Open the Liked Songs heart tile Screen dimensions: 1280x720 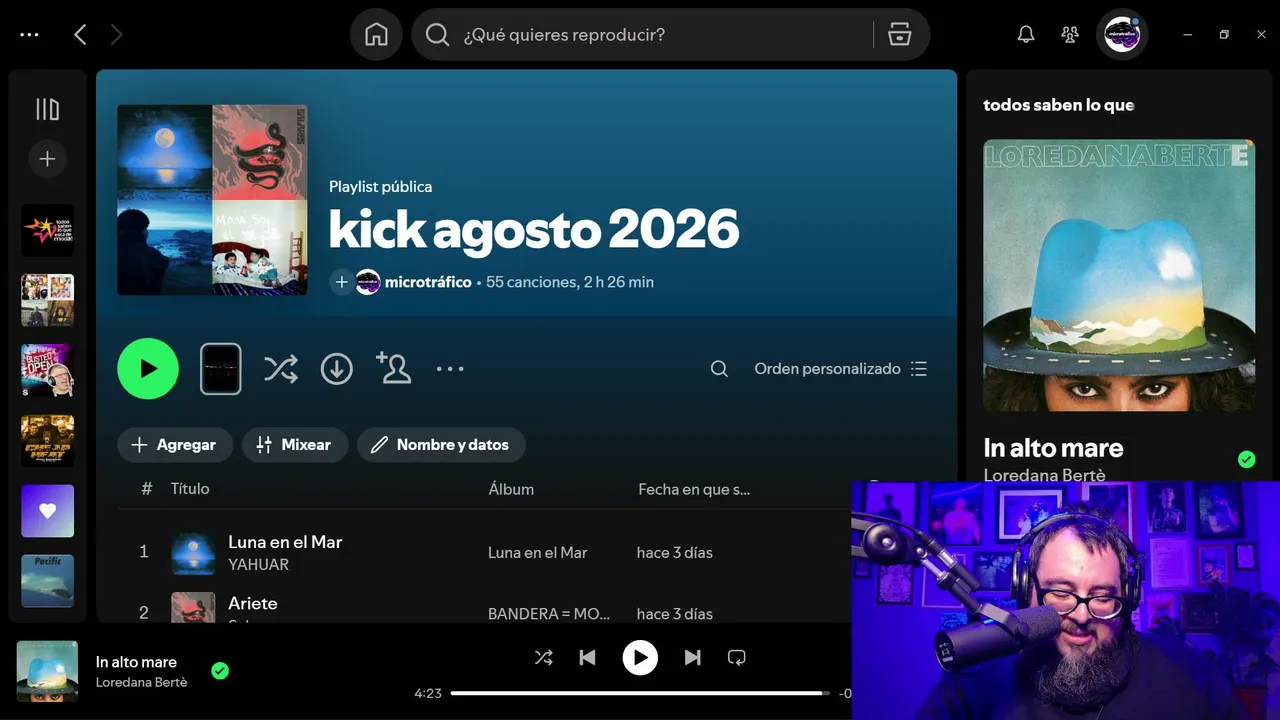pos(48,511)
